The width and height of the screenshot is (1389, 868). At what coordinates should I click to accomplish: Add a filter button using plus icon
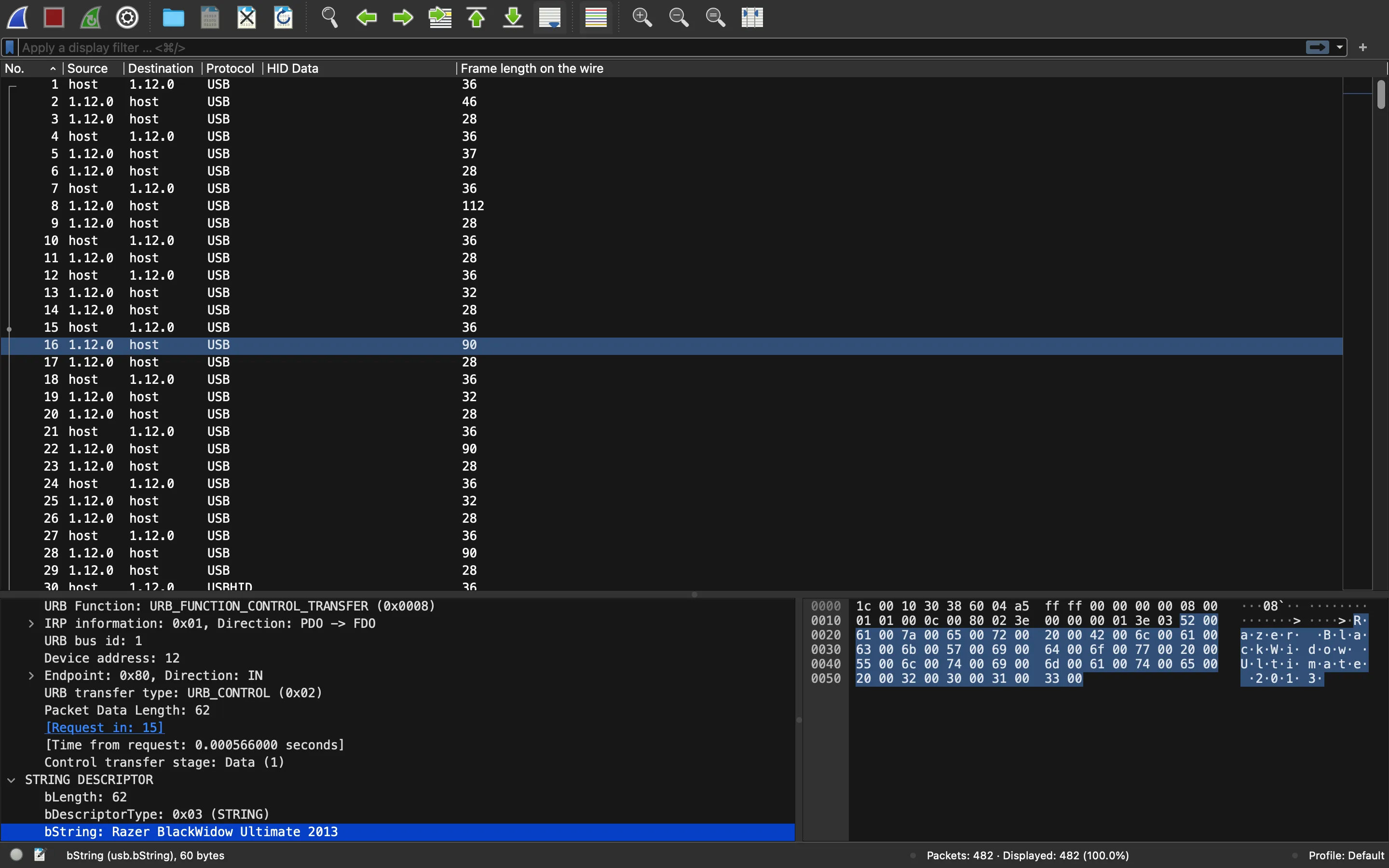click(1363, 48)
